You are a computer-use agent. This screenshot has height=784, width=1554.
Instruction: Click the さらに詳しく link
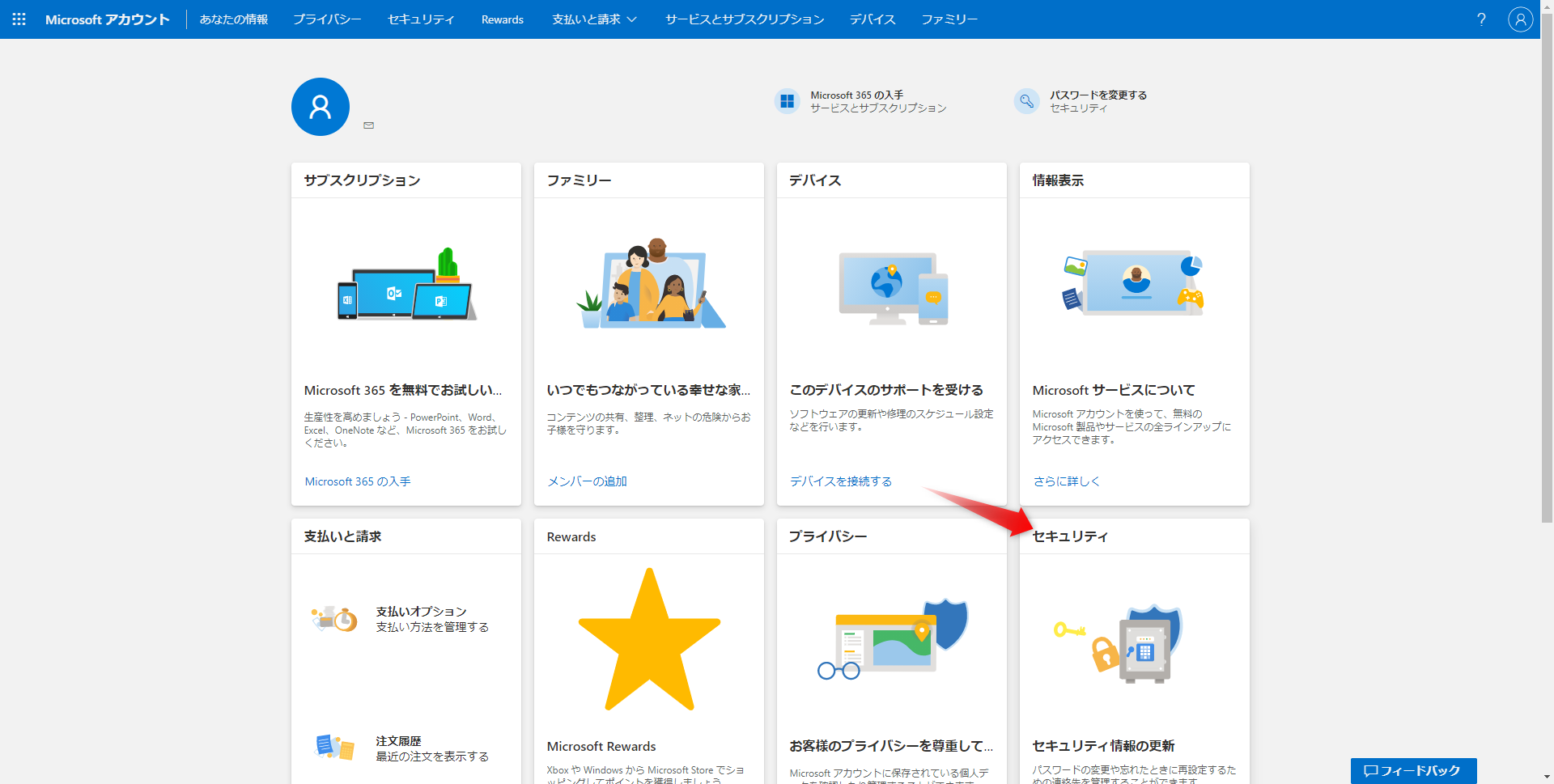[1066, 481]
